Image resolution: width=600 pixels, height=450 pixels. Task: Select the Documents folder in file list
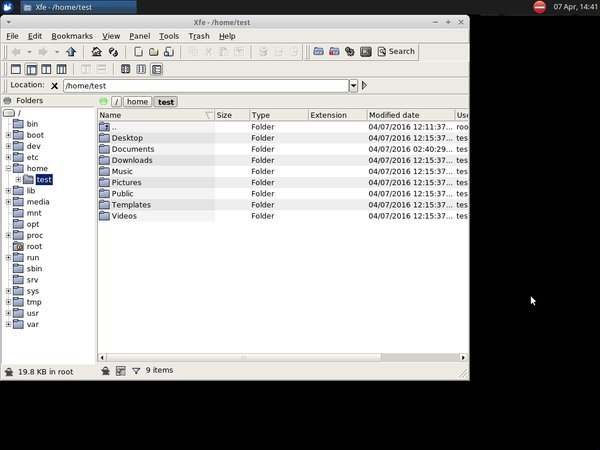pos(132,149)
